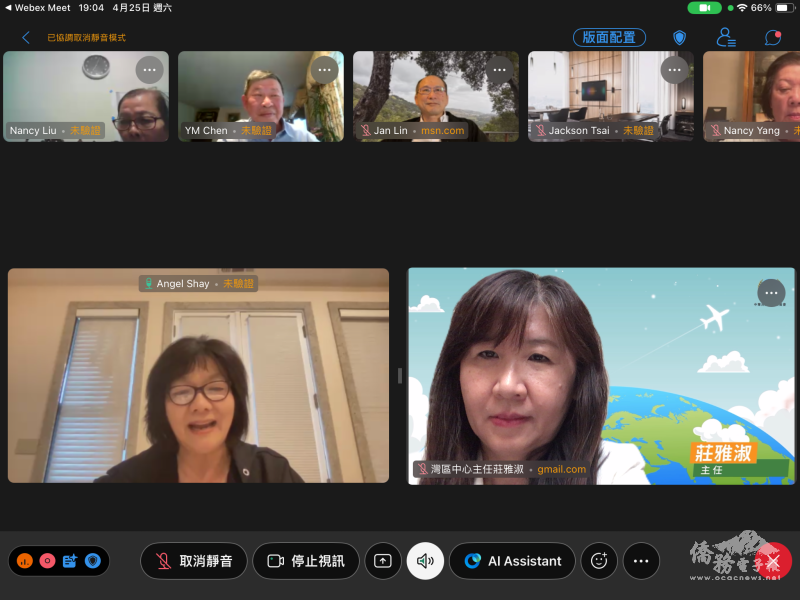Open 版面配置 layout options
The image size is (800, 600).
coord(609,37)
